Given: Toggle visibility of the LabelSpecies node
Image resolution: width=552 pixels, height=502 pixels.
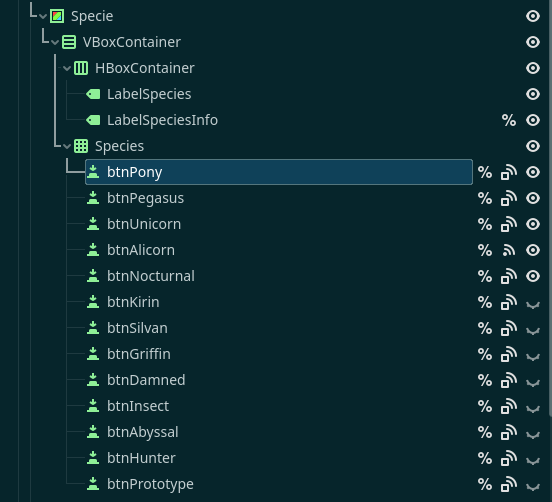Looking at the screenshot, I should 533,94.
